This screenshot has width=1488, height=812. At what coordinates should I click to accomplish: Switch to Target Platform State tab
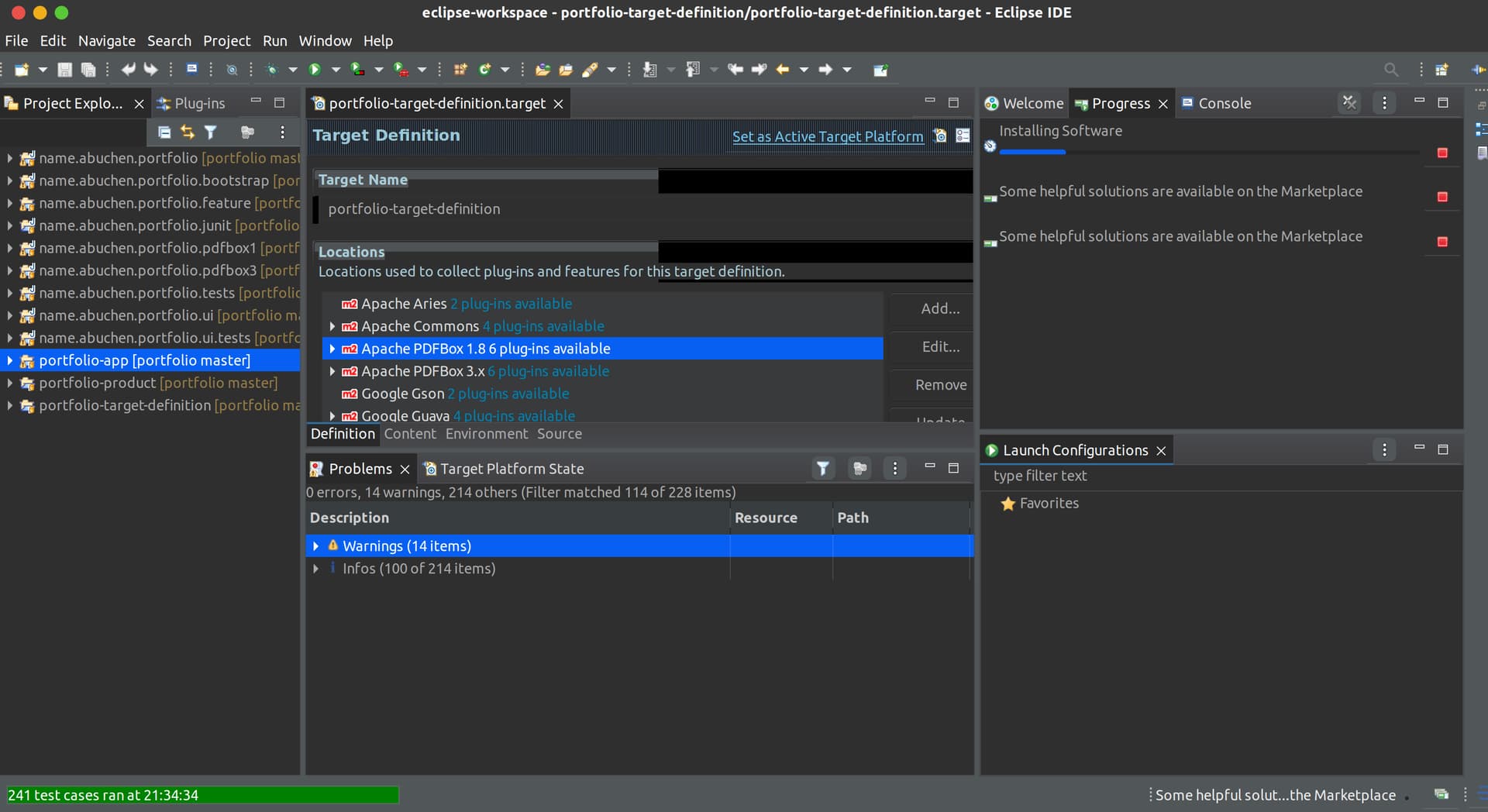504,469
